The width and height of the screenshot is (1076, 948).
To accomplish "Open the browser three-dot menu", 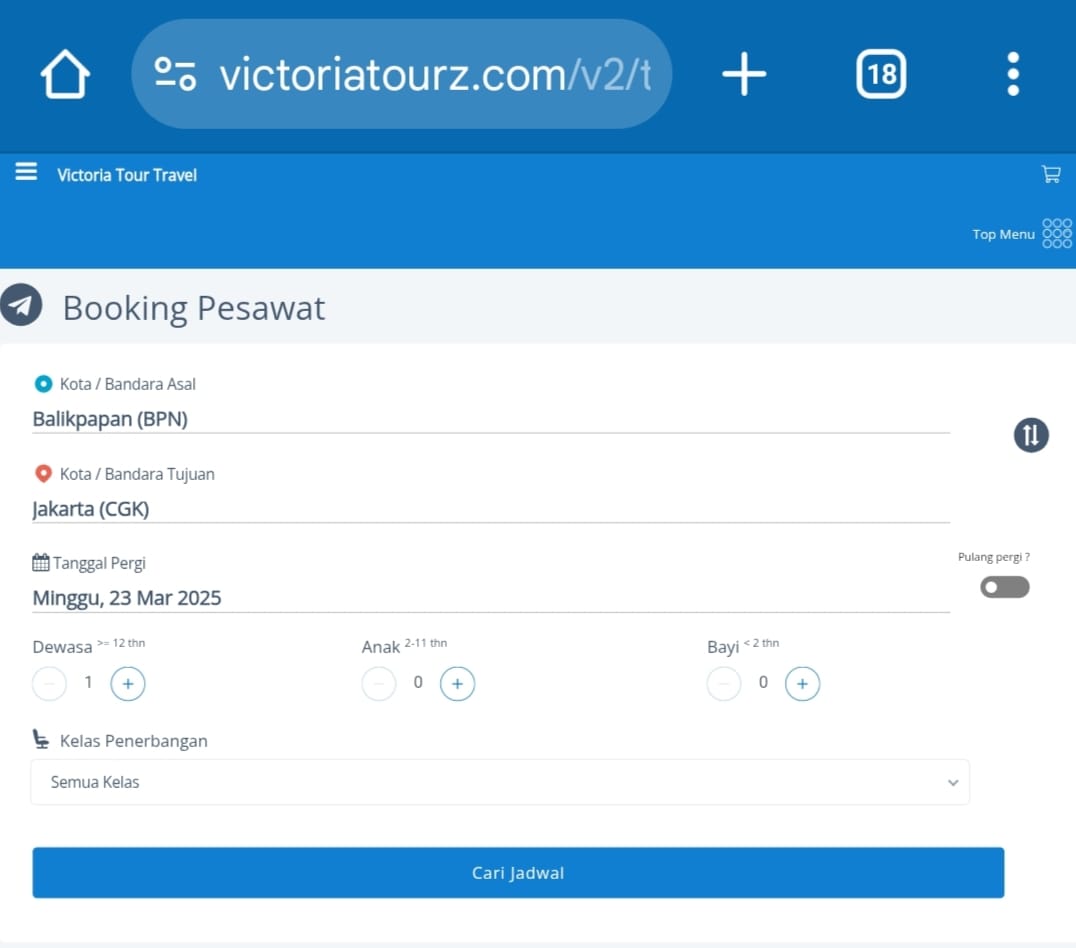I will coord(1013,73).
